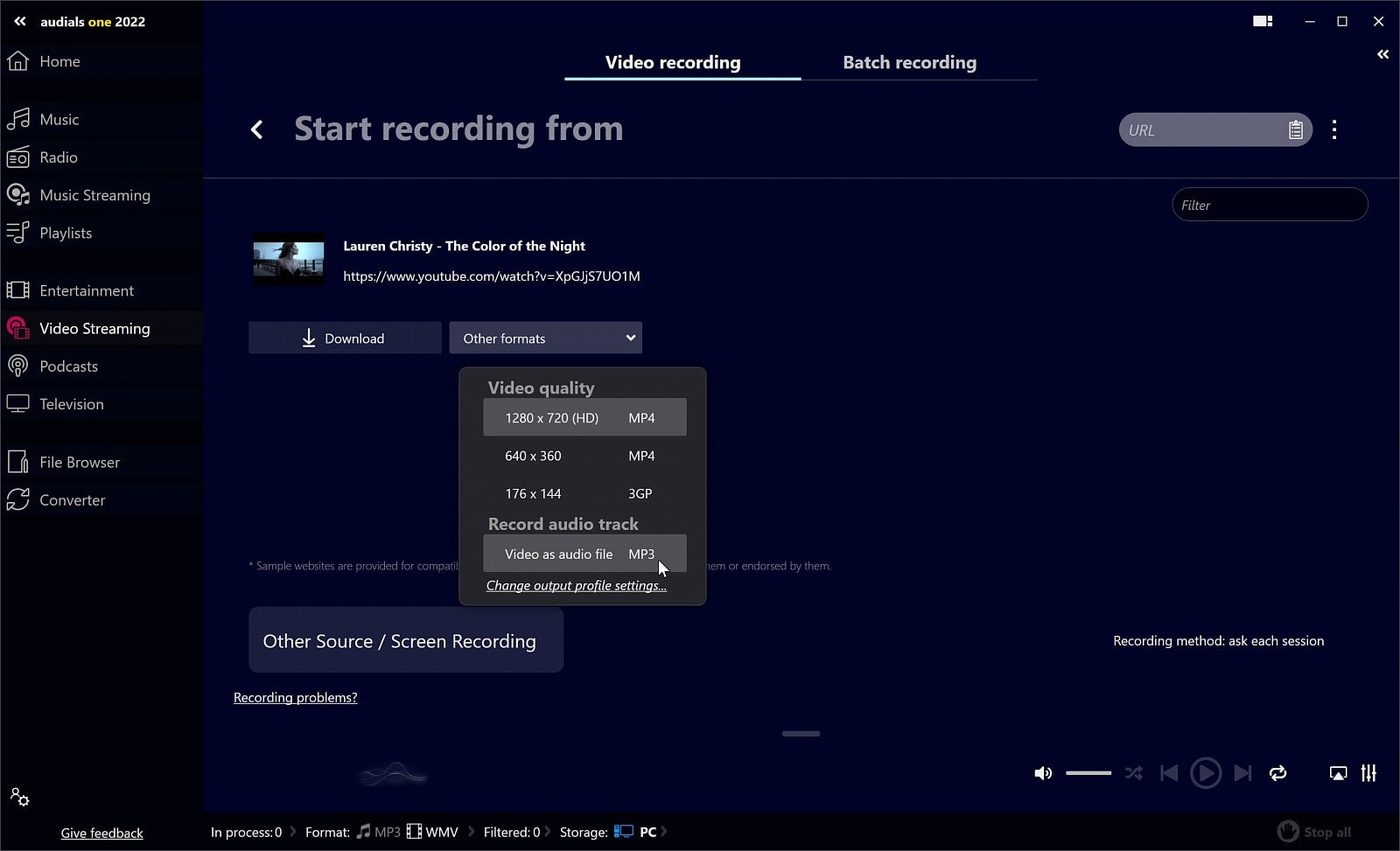Click Recording method: ask each session
This screenshot has width=1400, height=851.
click(x=1218, y=641)
